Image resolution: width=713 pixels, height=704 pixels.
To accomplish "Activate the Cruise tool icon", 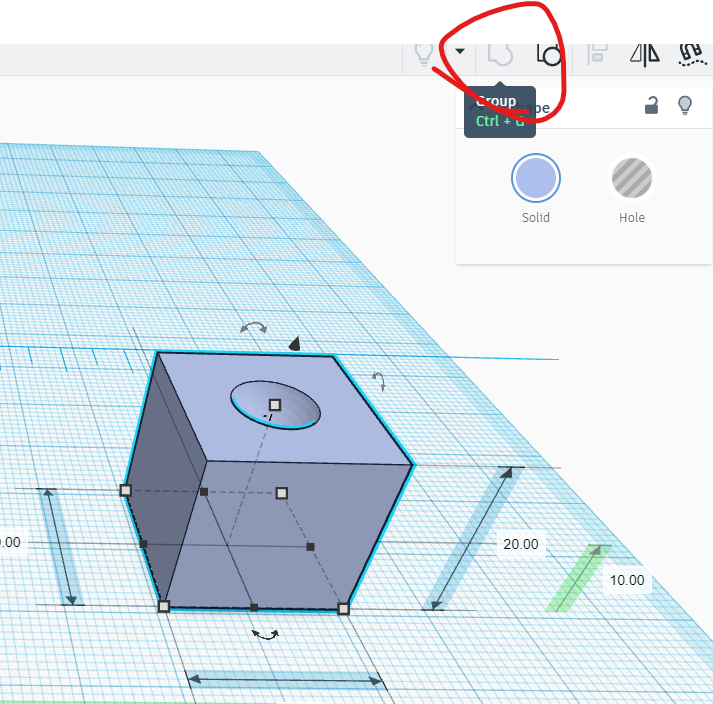I will point(692,55).
